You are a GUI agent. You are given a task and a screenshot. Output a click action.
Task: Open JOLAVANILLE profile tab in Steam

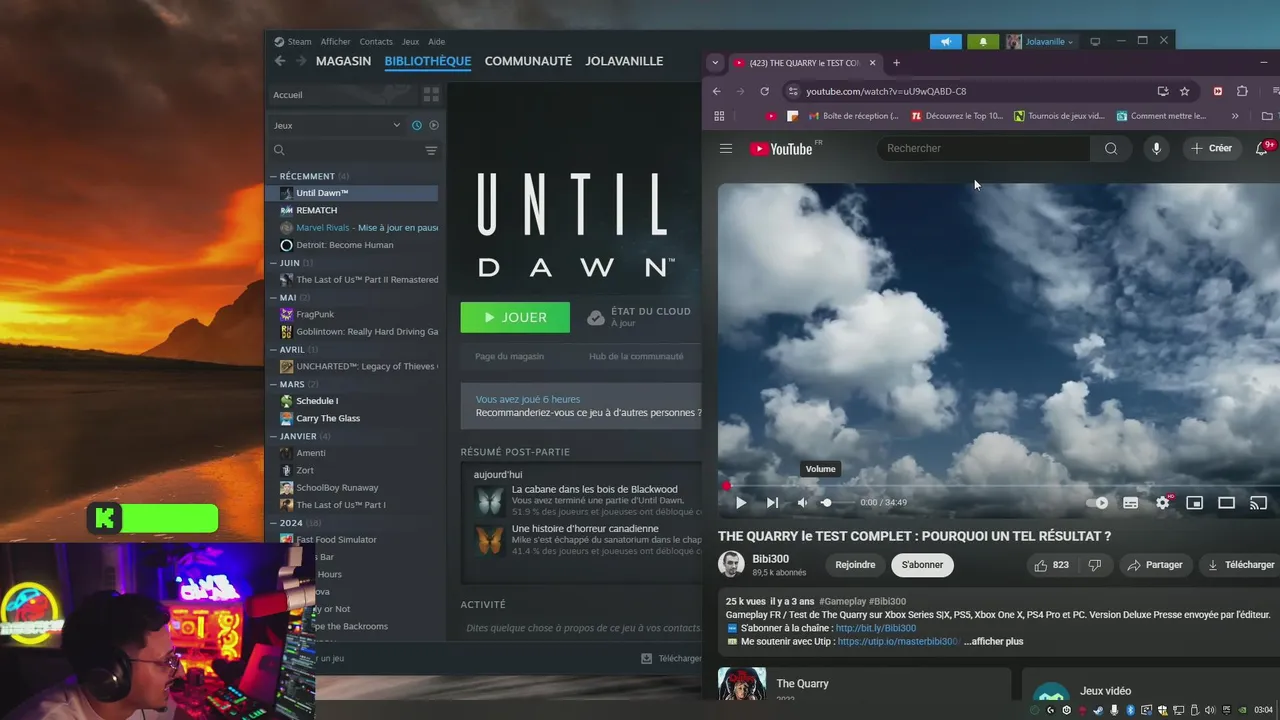[x=624, y=61]
